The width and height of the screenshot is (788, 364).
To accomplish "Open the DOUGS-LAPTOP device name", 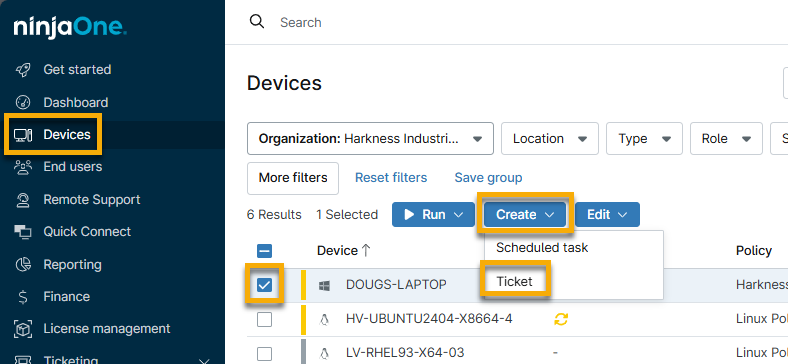I will [x=396, y=285].
